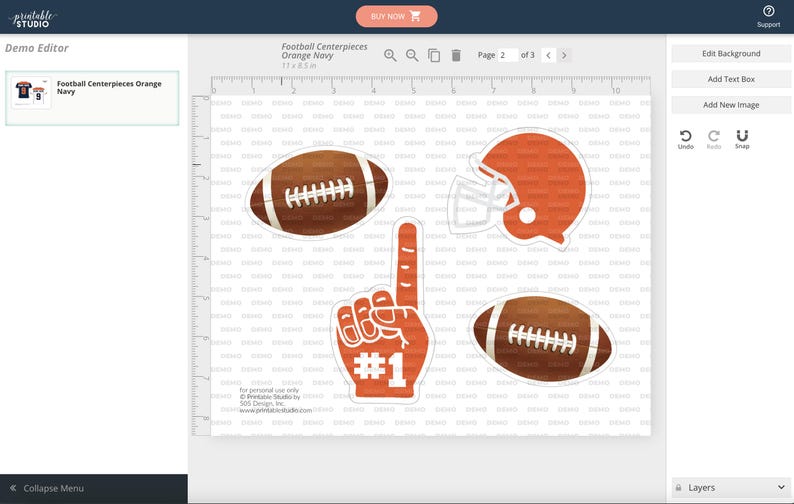This screenshot has width=794, height=504.
Task: Click the 'of 3' page count text
Action: point(528,55)
